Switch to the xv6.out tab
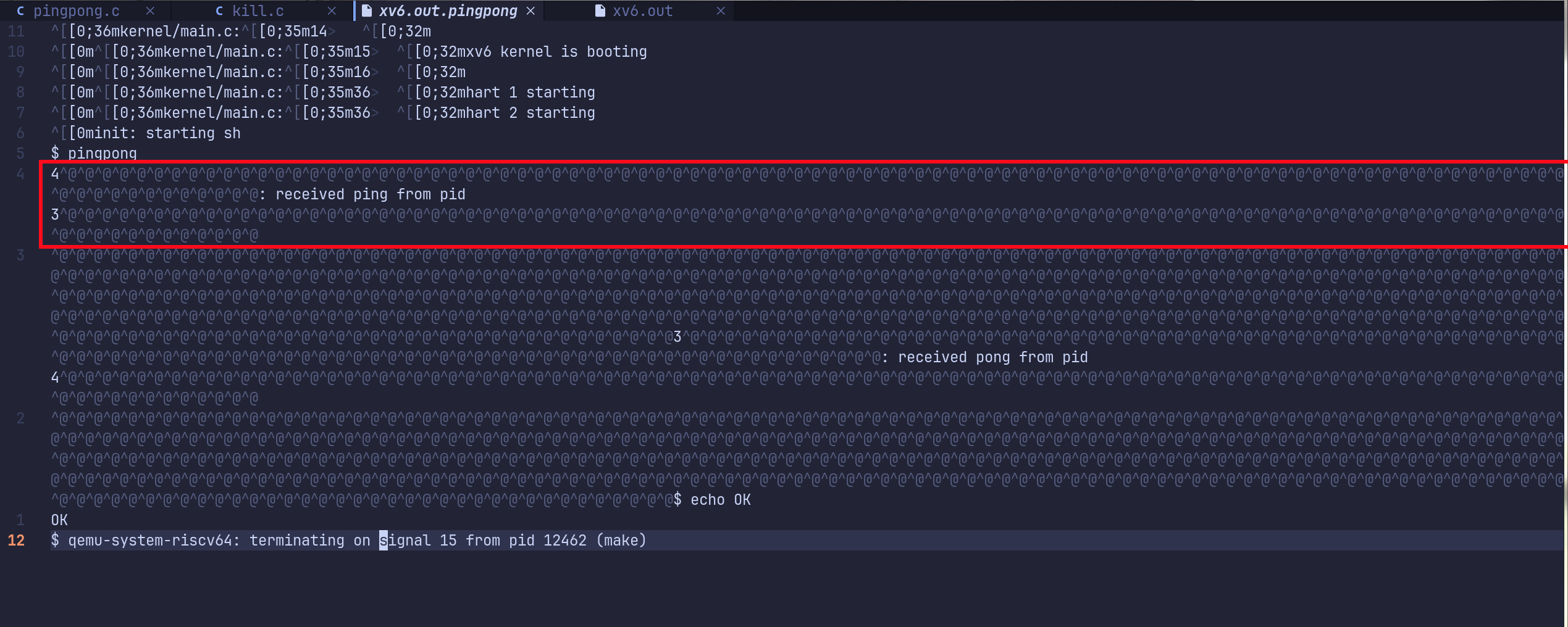The height and width of the screenshot is (627, 1568). point(642,11)
